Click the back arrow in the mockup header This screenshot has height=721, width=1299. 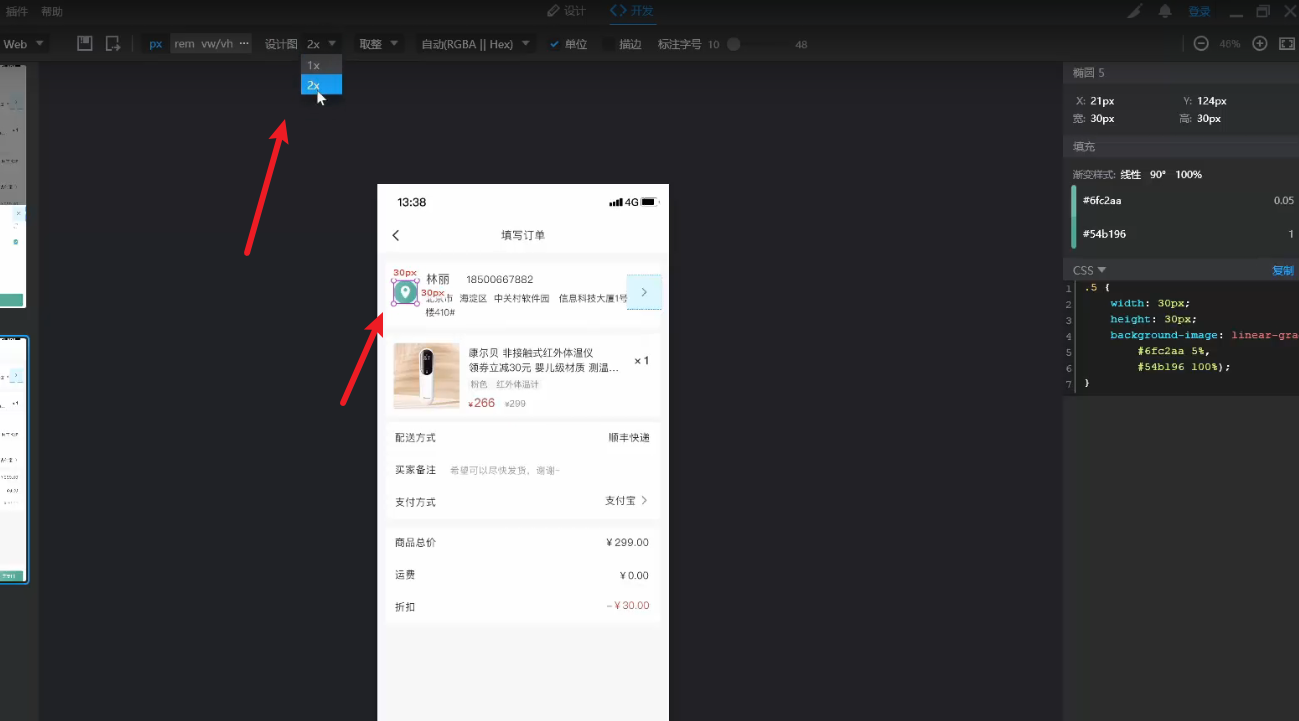(x=396, y=235)
